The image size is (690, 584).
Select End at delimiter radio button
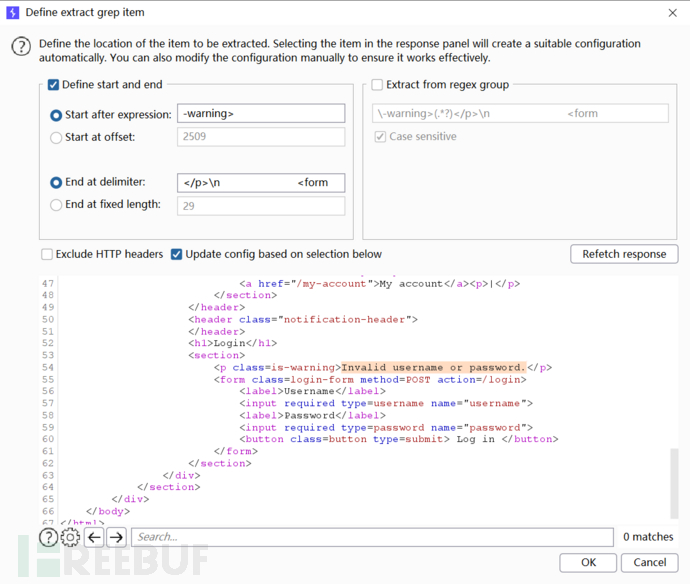pyautogui.click(x=56, y=182)
